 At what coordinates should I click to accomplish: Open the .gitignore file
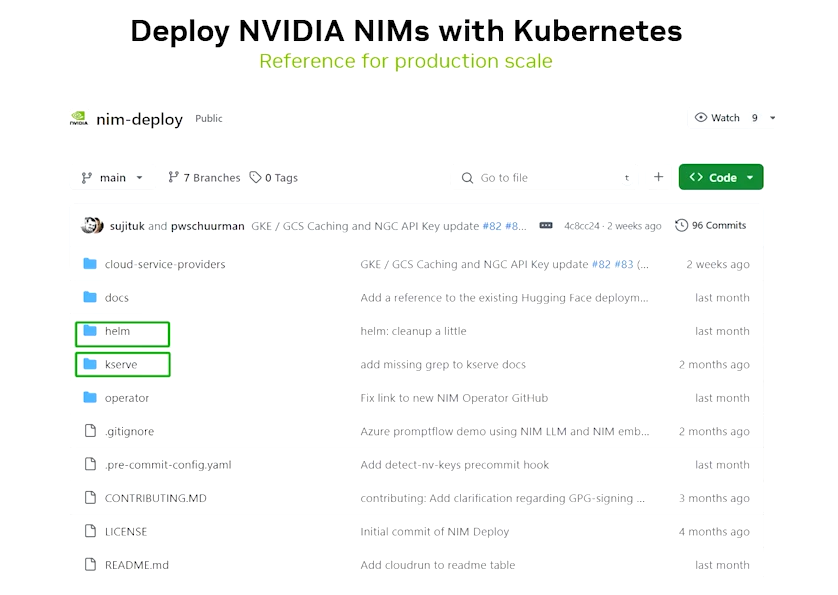tap(129, 431)
